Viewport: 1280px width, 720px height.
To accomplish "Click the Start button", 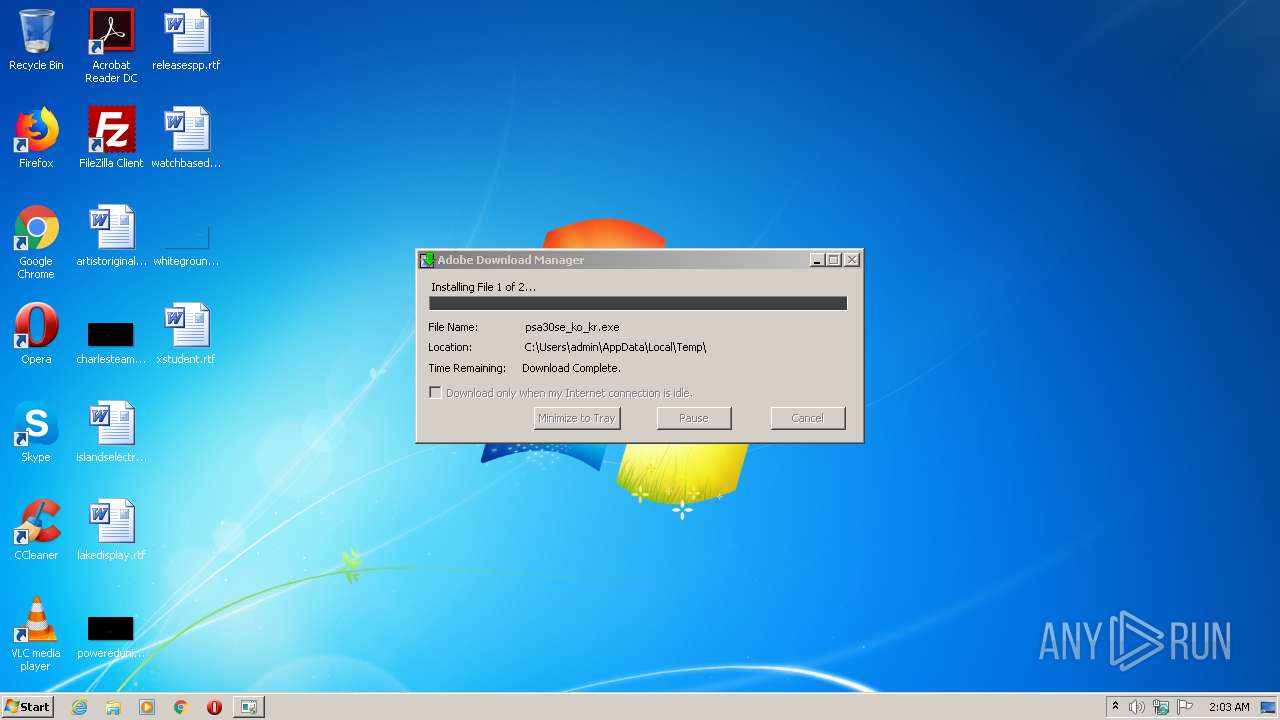I will (28, 707).
